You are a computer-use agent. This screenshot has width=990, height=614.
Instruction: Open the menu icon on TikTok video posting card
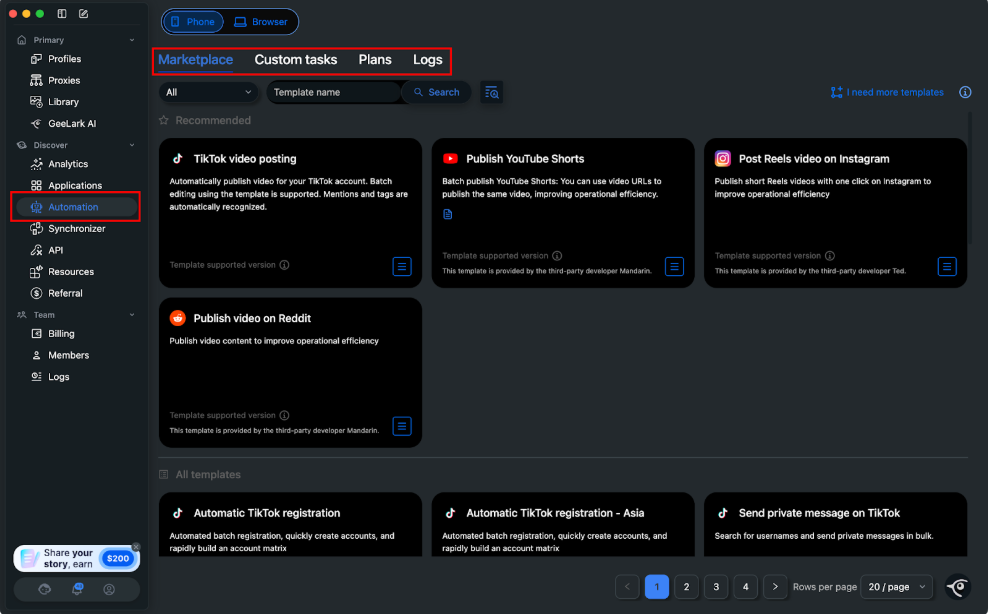click(x=402, y=266)
